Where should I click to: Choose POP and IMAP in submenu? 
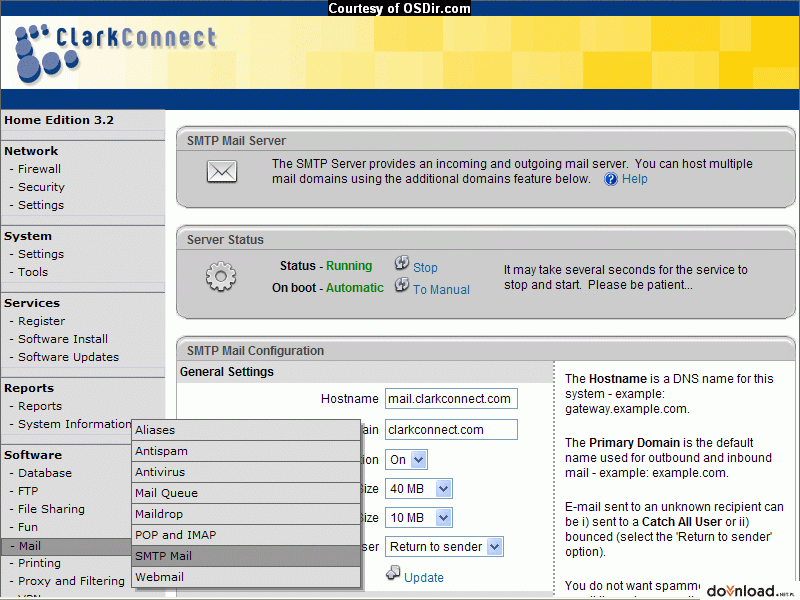(246, 535)
